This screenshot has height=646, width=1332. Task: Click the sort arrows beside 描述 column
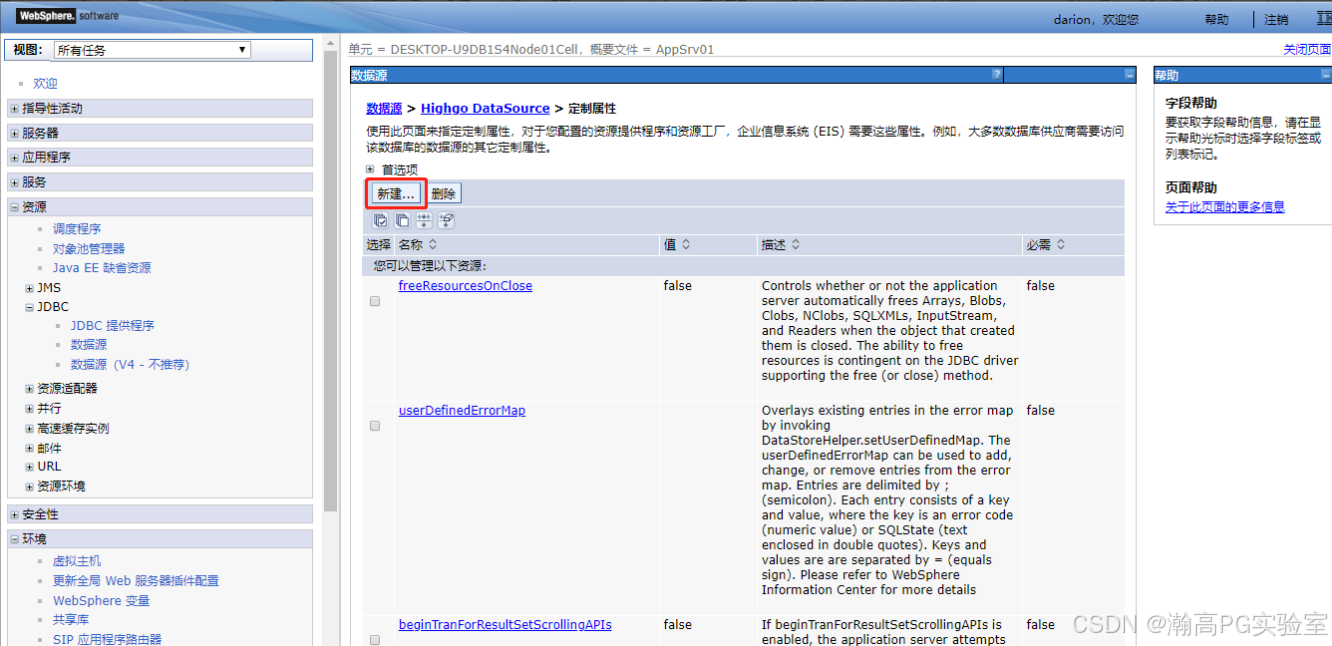795,244
